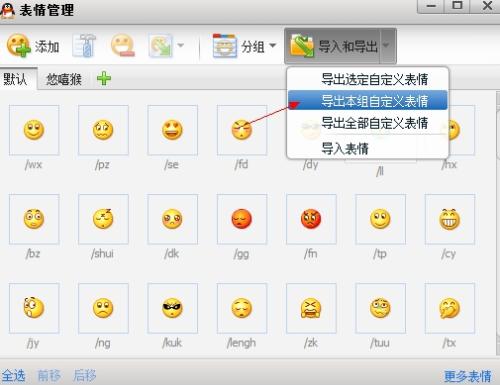Choose 导出本组自定义表情 menu item
500x385 pixels.
pos(368,100)
